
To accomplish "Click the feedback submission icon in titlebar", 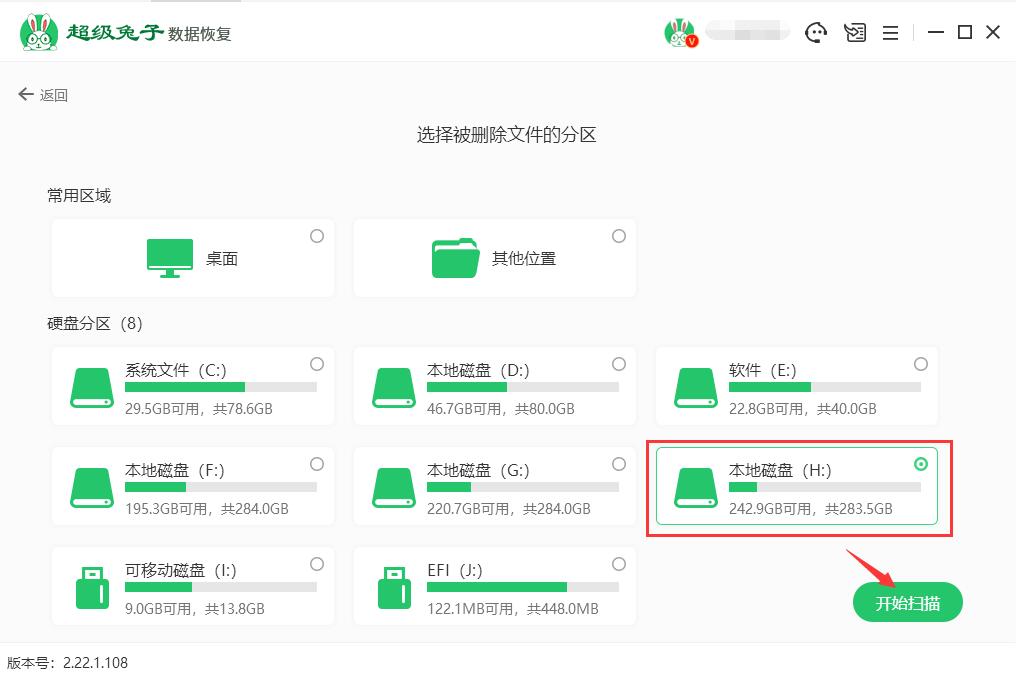I will (x=855, y=32).
